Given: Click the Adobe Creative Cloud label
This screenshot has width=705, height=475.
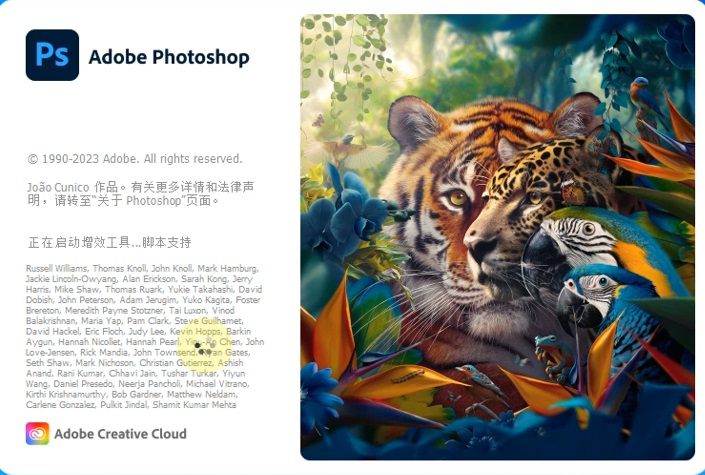Looking at the screenshot, I should (x=120, y=434).
